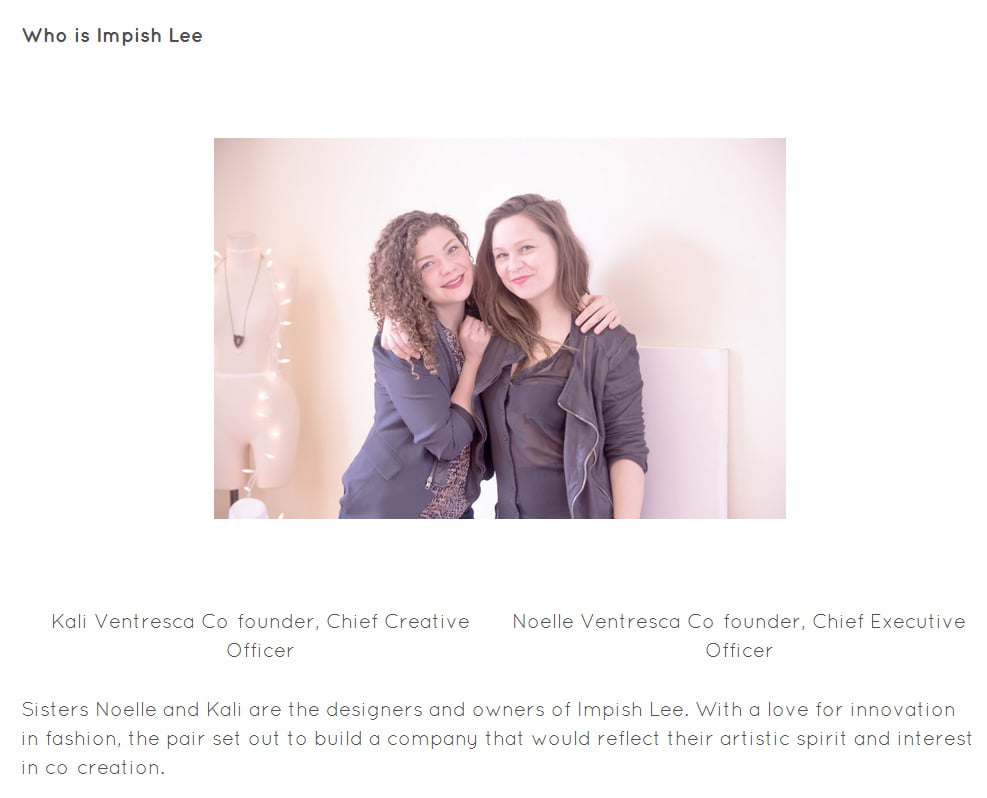
Task: Click "Impish Lee" in the paragraph
Action: coord(631,710)
